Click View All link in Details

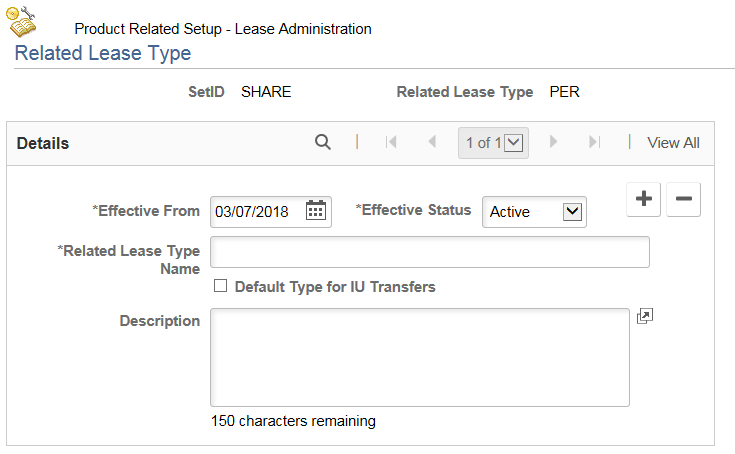point(673,143)
